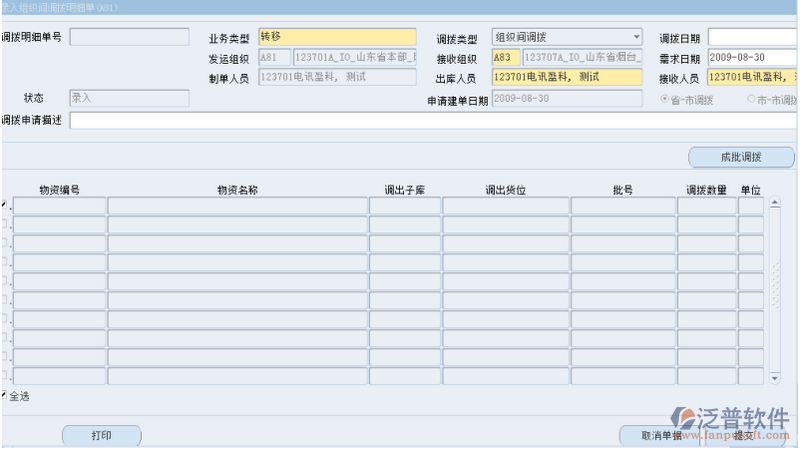Screen dimensions: 800x451
Task: Click first row's 调拨数量 cell
Action: (706, 206)
